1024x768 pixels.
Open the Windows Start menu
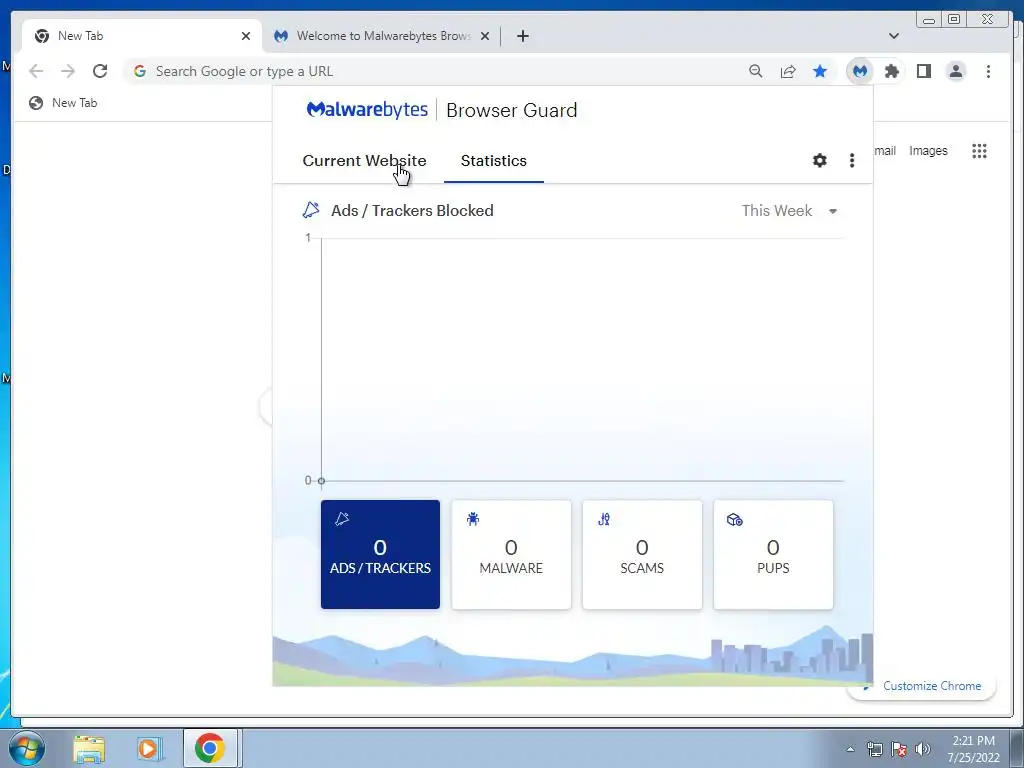pos(26,748)
